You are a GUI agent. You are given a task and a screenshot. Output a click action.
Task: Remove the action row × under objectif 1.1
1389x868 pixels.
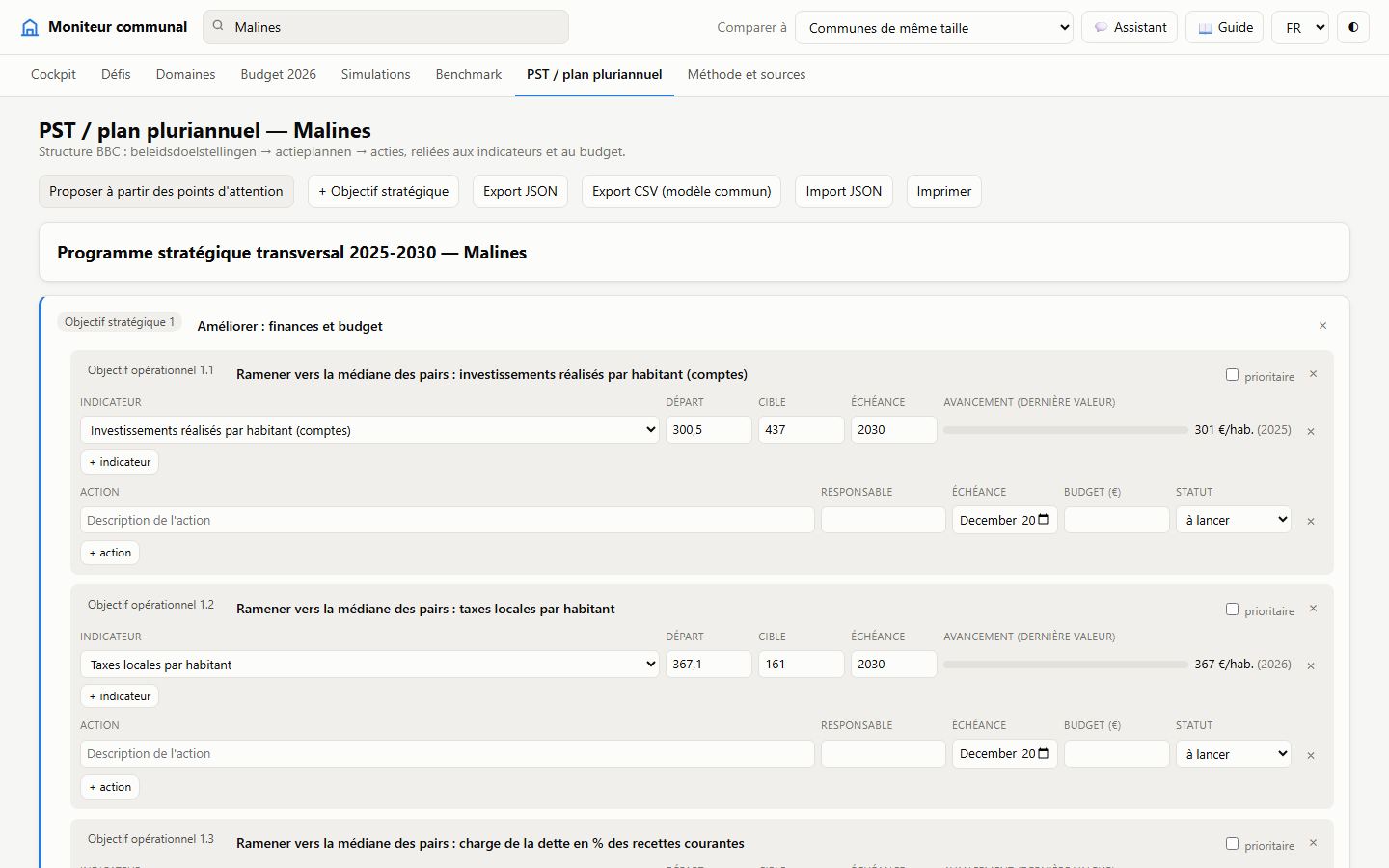(1311, 521)
